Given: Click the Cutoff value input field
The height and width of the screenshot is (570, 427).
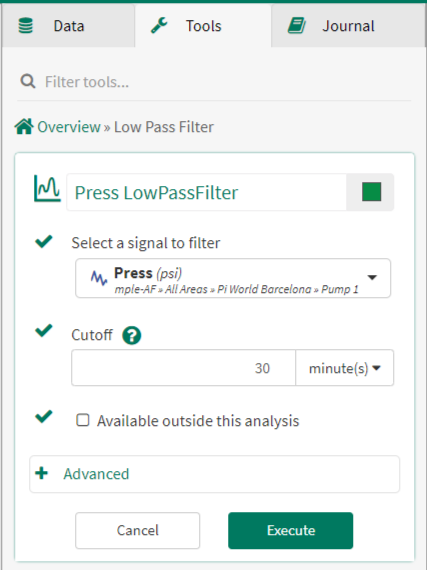Looking at the screenshot, I should point(184,368).
